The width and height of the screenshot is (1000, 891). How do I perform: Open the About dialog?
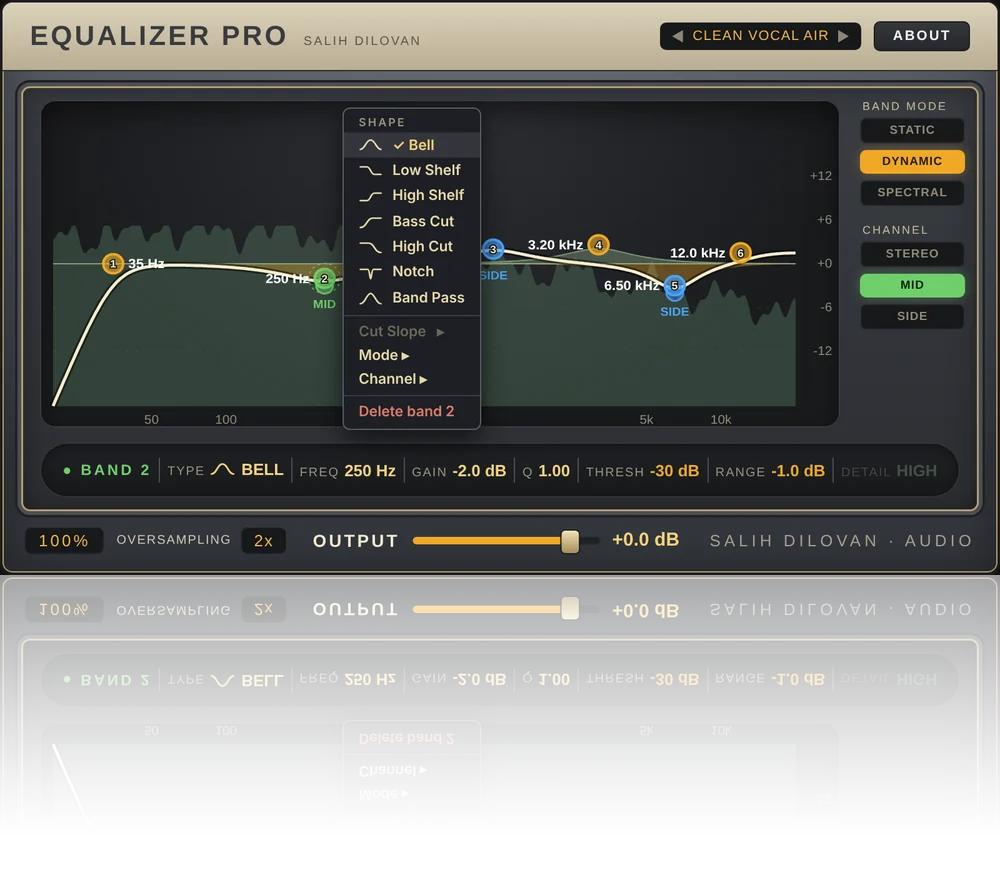(922, 36)
